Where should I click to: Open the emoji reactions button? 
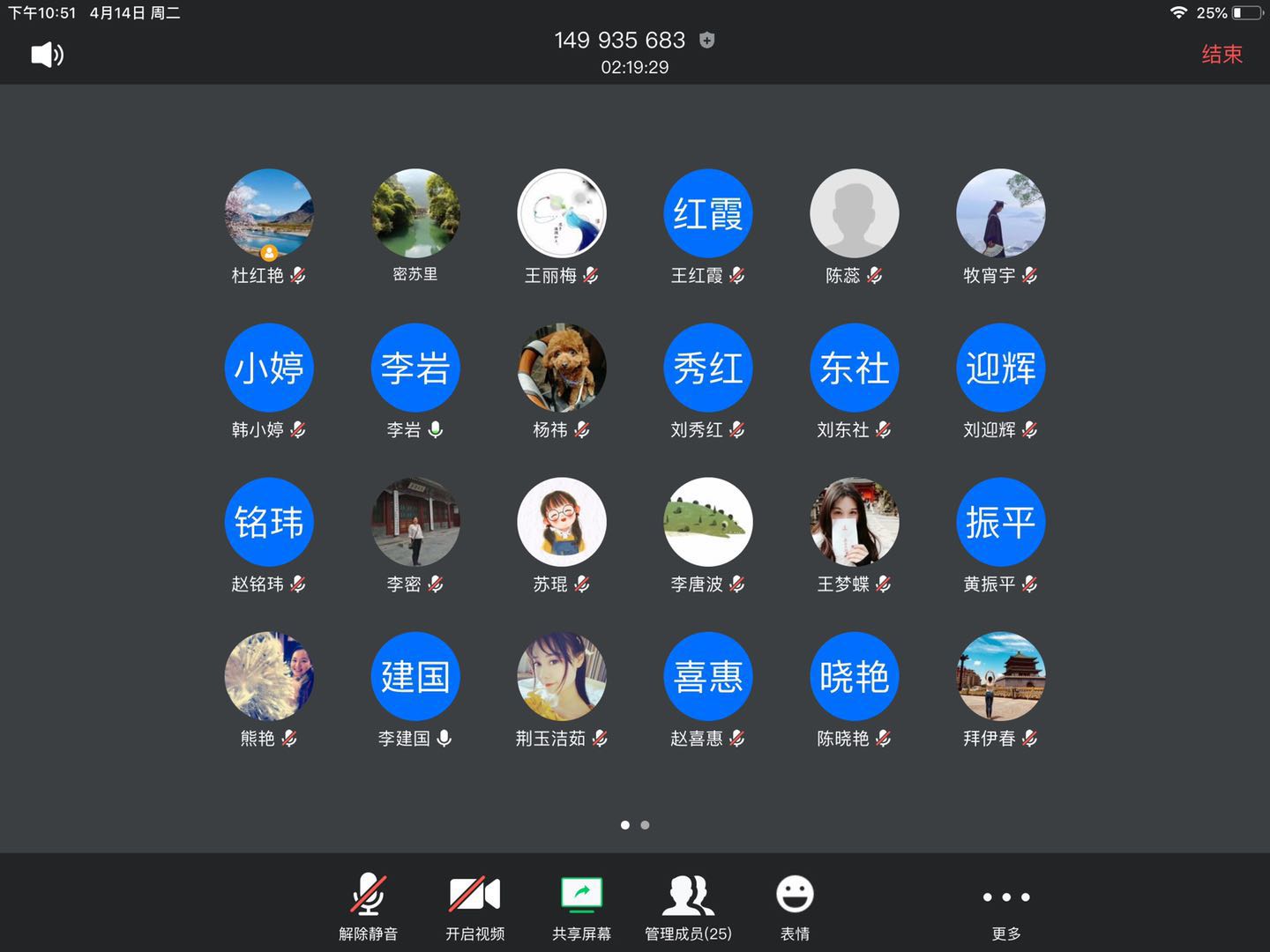(795, 908)
